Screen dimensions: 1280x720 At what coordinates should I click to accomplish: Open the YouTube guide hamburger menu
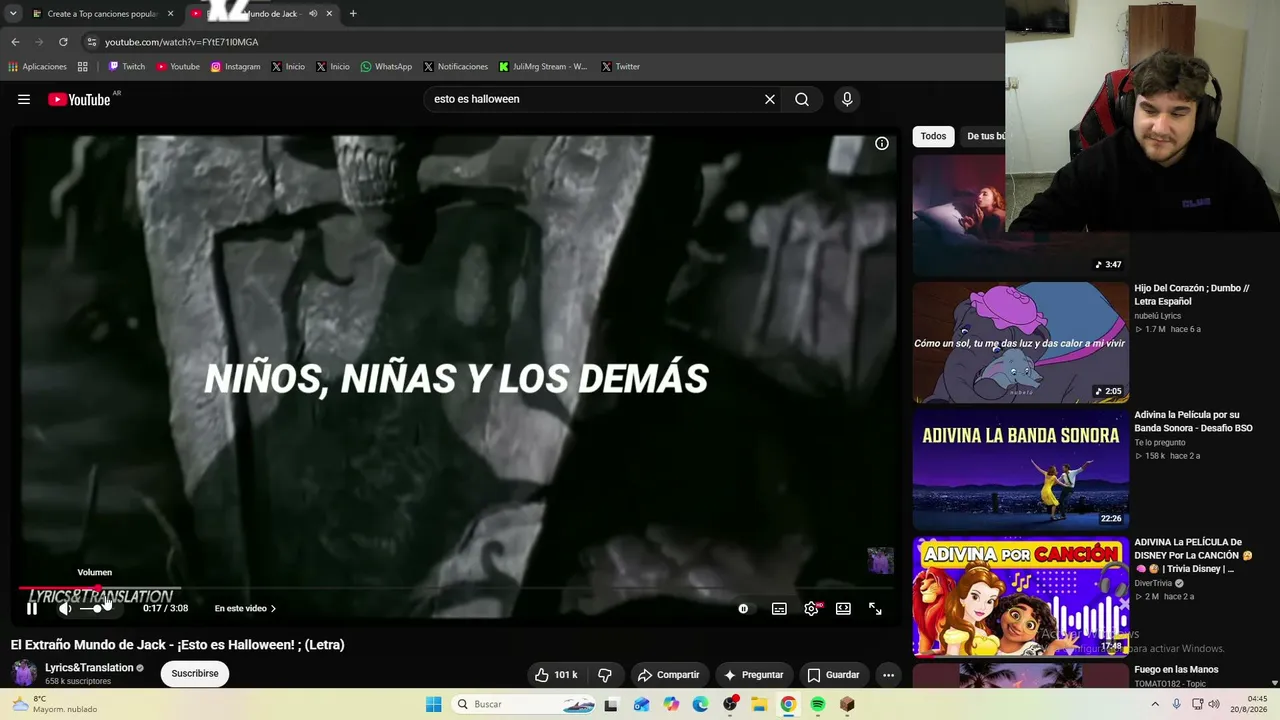(x=24, y=99)
